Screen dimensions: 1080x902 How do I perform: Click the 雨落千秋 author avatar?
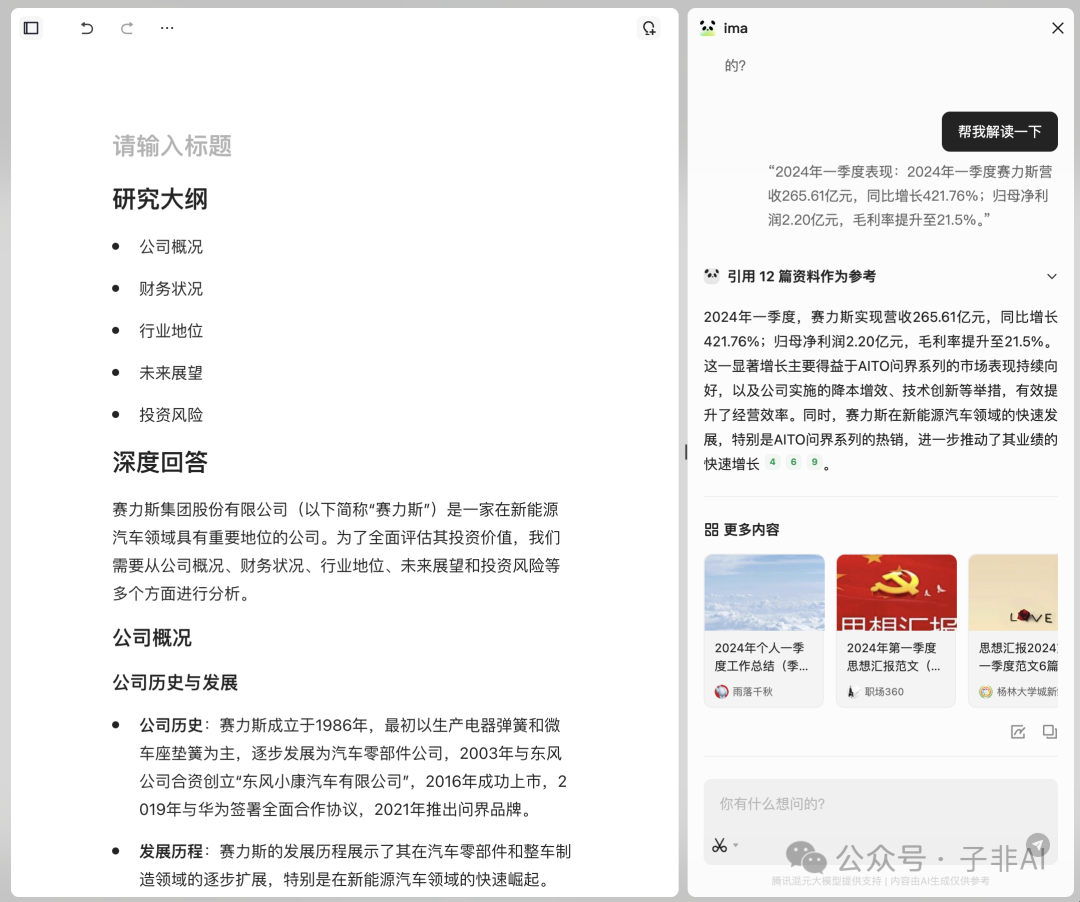pos(721,691)
